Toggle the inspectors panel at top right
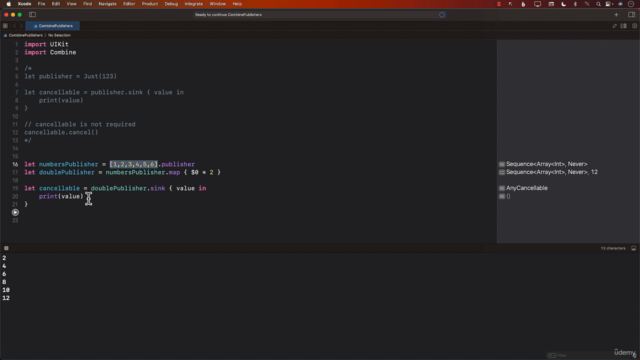 click(631, 15)
